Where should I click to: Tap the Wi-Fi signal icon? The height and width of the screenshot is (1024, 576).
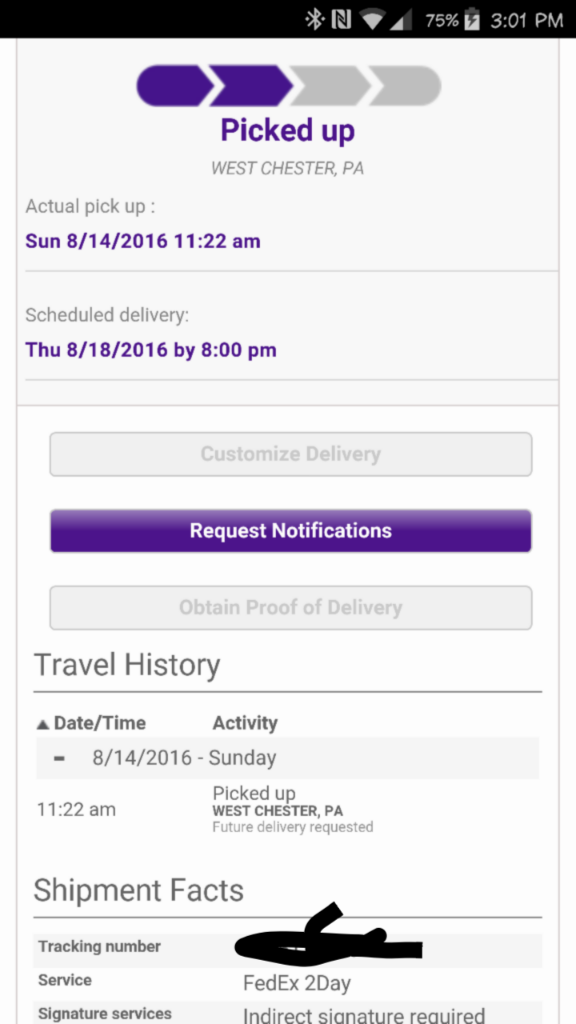[373, 20]
